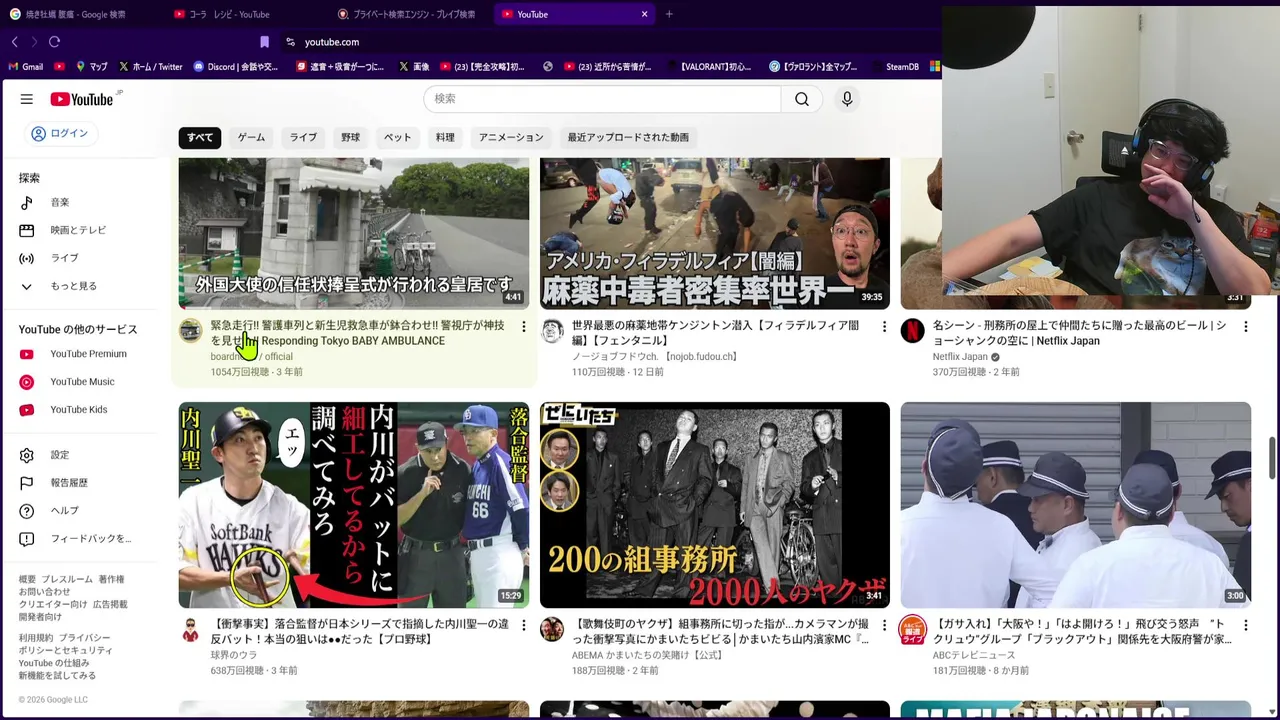Open Gmail bookmark

pyautogui.click(x=26, y=67)
